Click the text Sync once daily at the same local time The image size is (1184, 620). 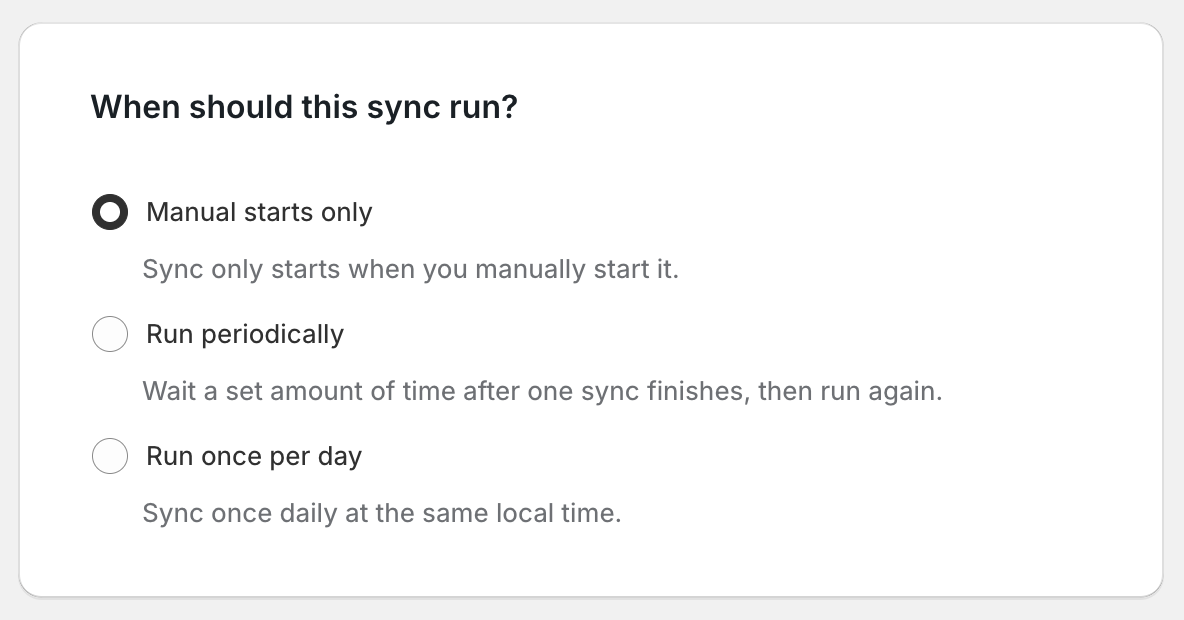click(384, 513)
